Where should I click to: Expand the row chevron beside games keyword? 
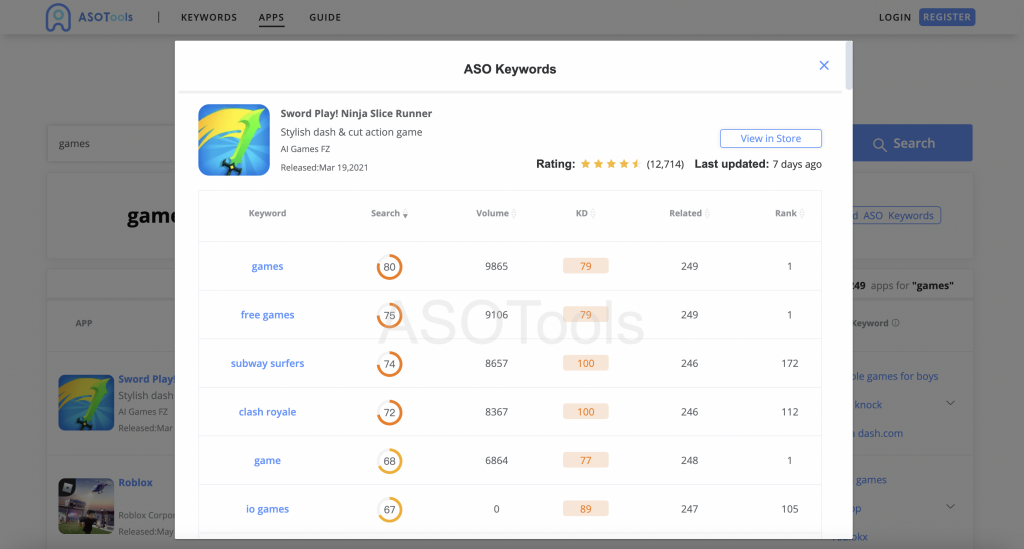pos(950,507)
